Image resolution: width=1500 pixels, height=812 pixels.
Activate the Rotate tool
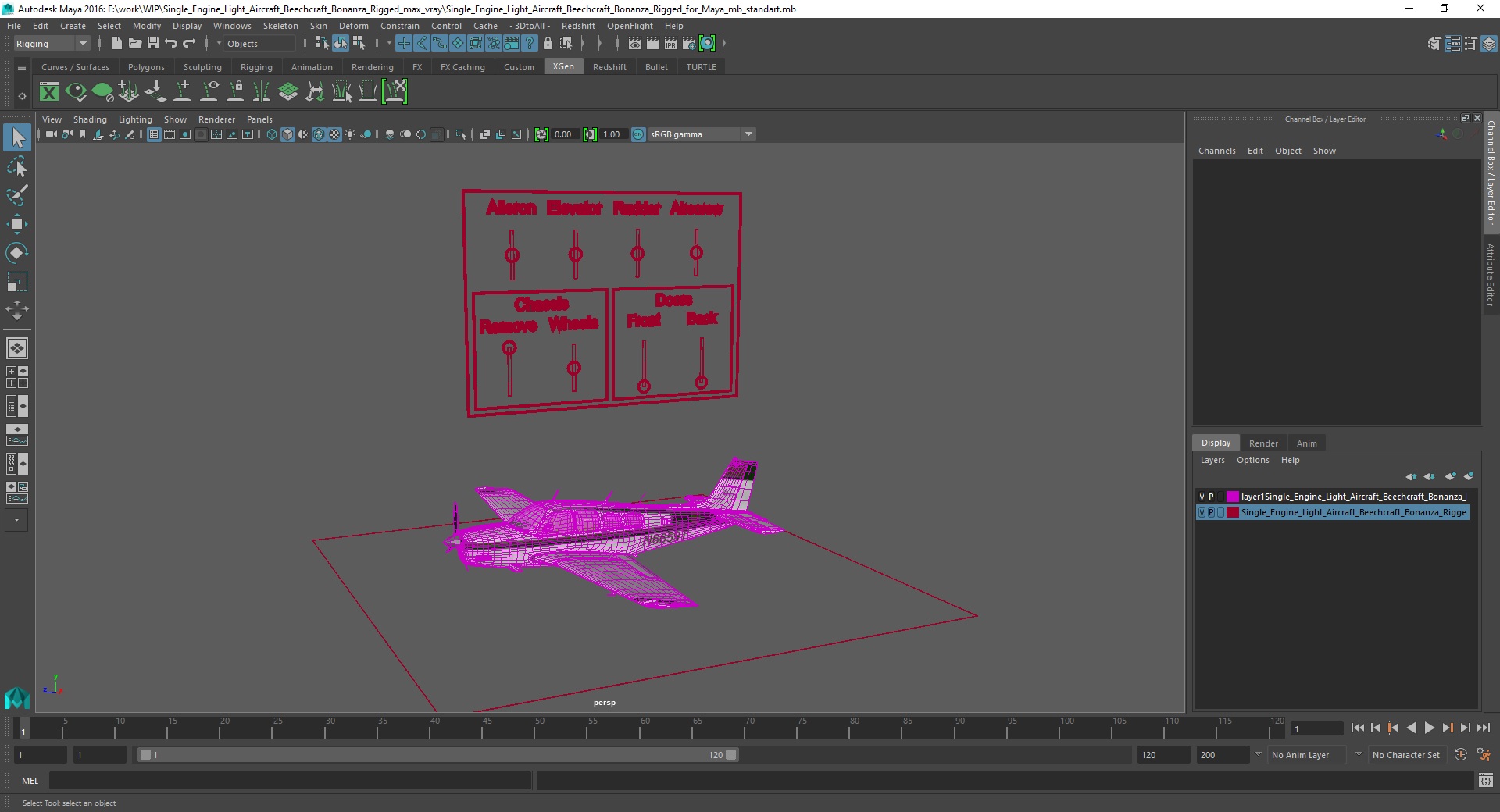coord(17,253)
